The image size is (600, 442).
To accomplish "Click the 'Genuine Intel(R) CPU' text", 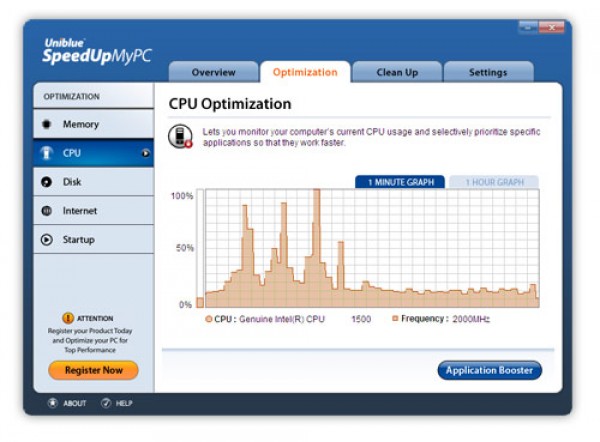I will [282, 319].
